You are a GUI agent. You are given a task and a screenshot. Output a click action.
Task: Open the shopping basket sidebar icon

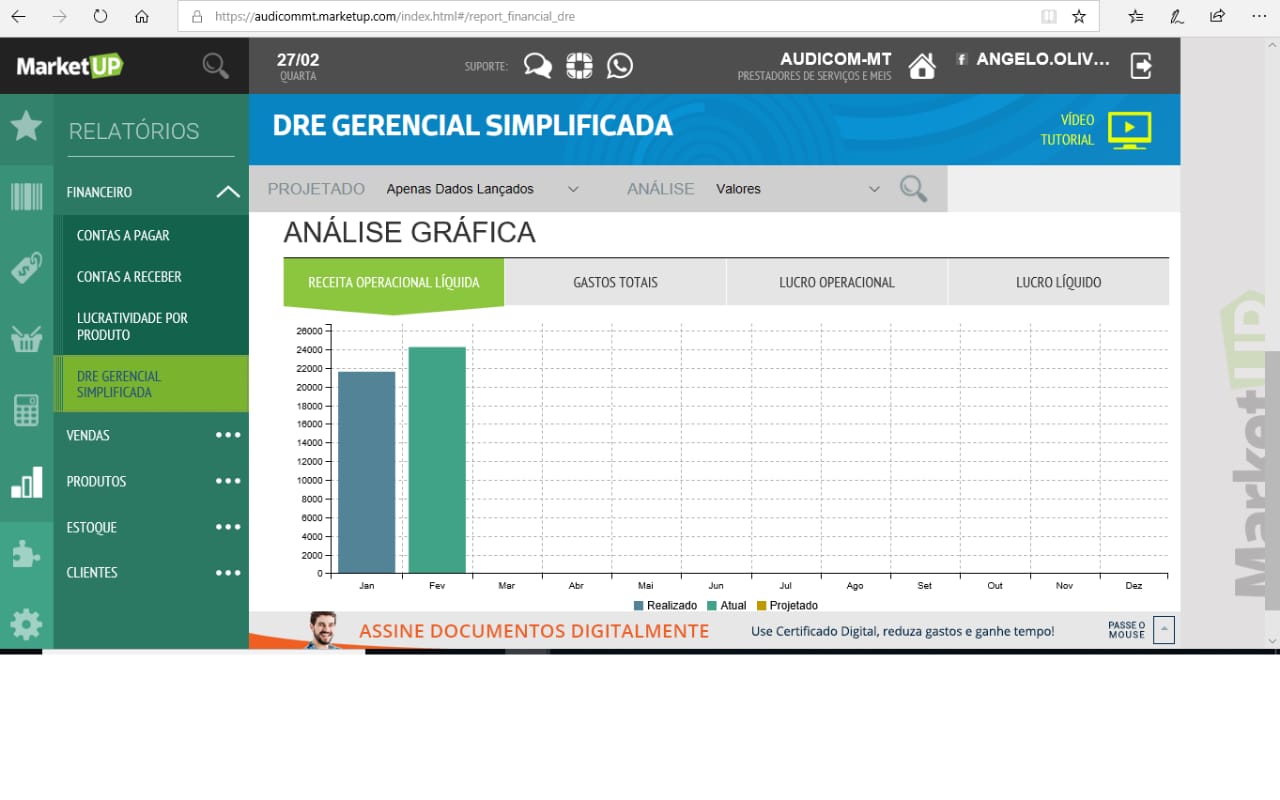pyautogui.click(x=26, y=339)
